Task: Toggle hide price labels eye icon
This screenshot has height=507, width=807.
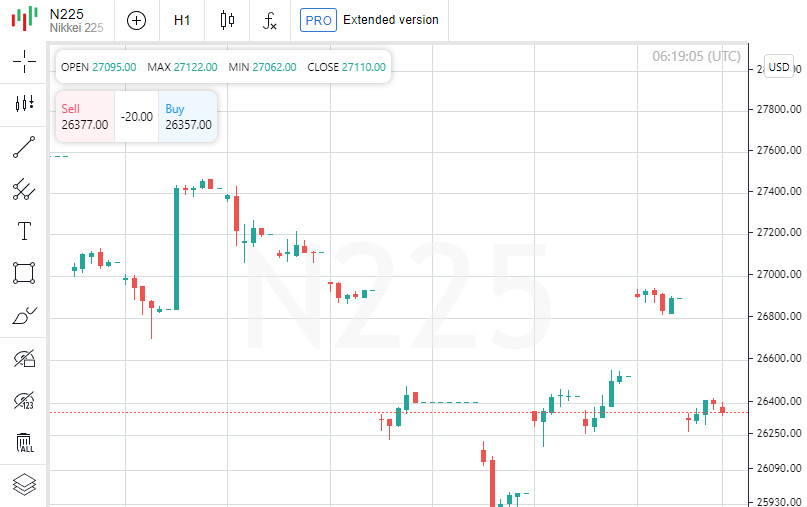Action: point(24,401)
